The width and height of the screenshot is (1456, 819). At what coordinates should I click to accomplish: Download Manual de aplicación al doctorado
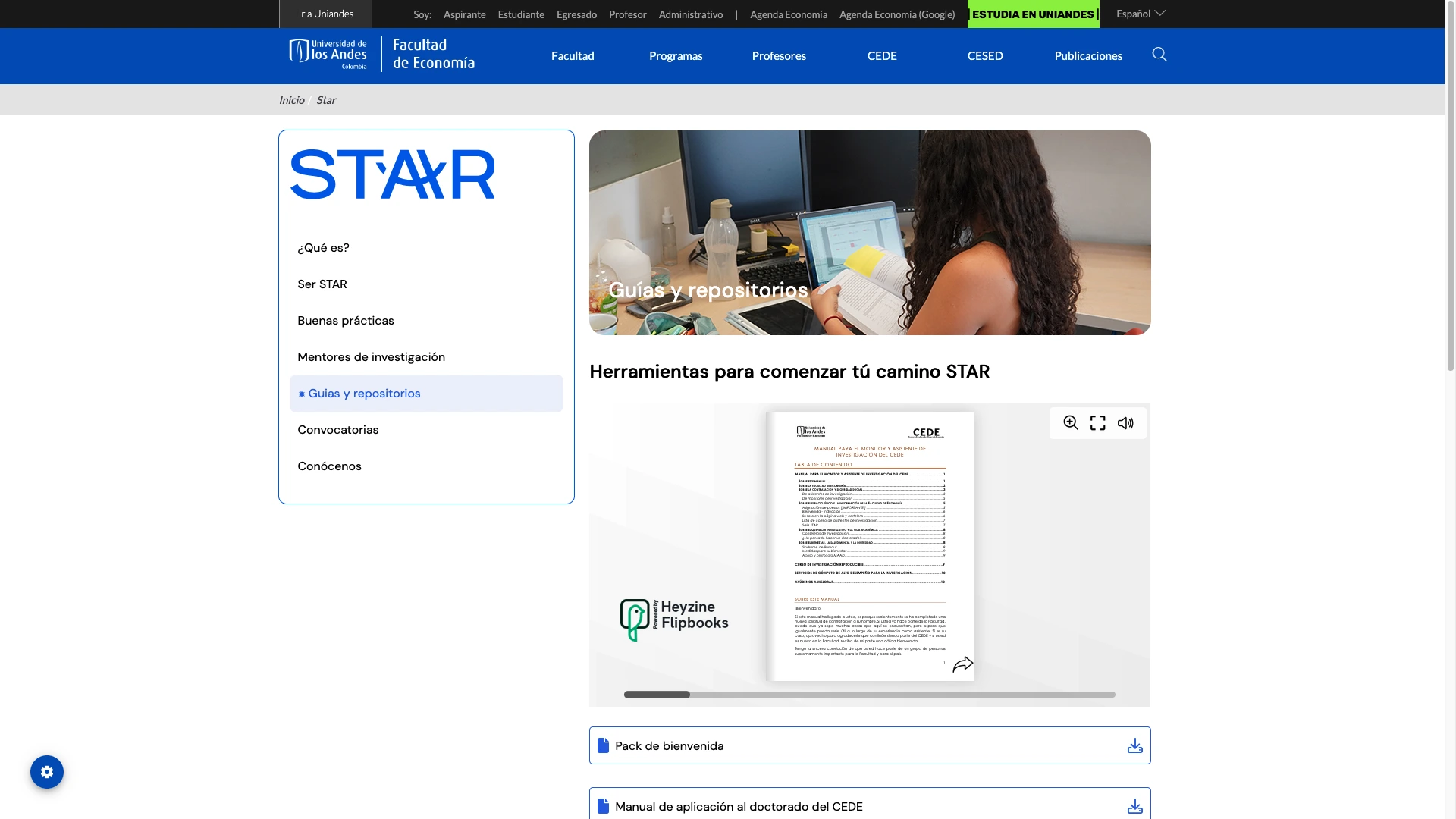pyautogui.click(x=1134, y=806)
